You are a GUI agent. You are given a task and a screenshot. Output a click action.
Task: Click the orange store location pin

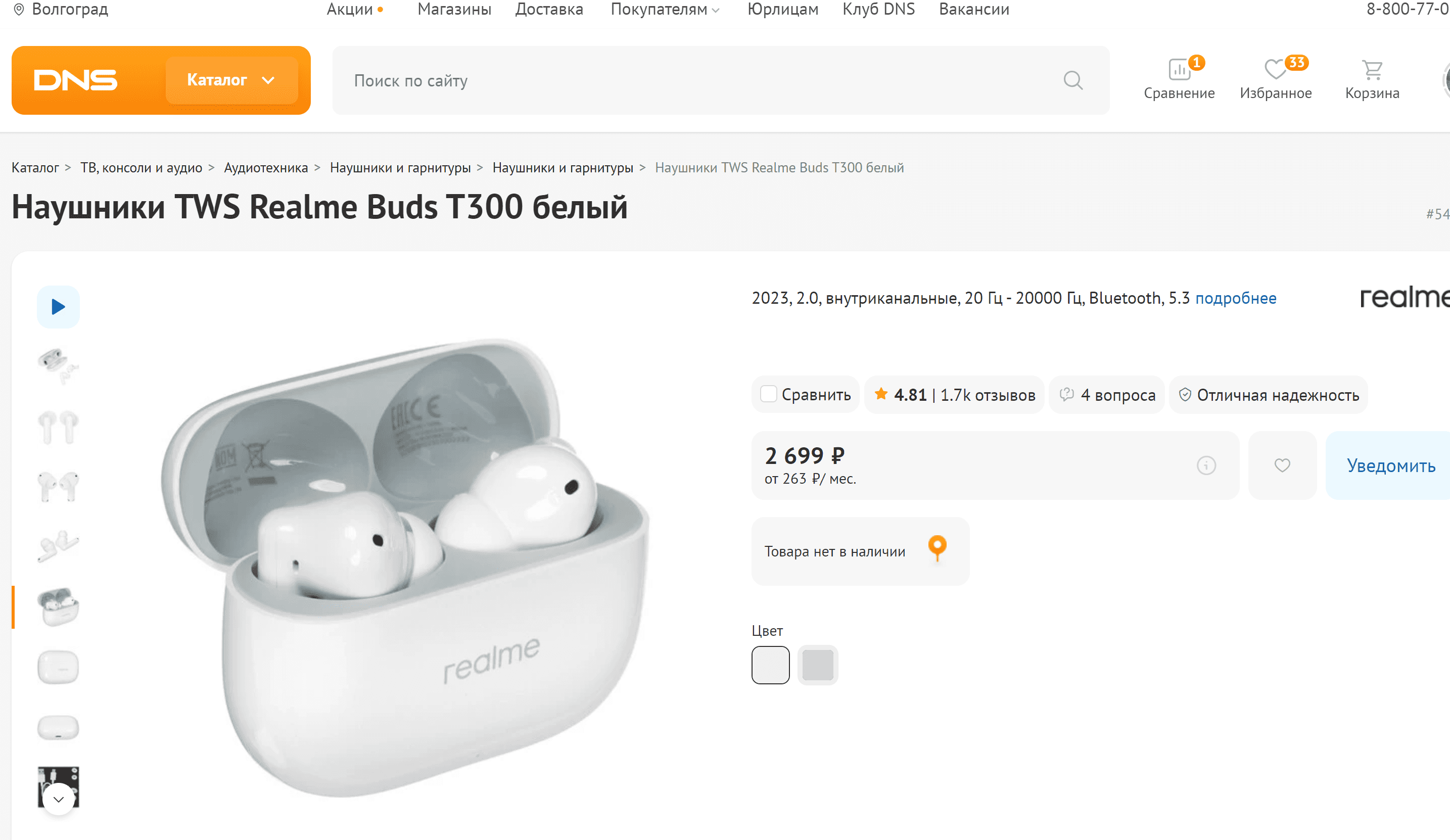(x=938, y=547)
